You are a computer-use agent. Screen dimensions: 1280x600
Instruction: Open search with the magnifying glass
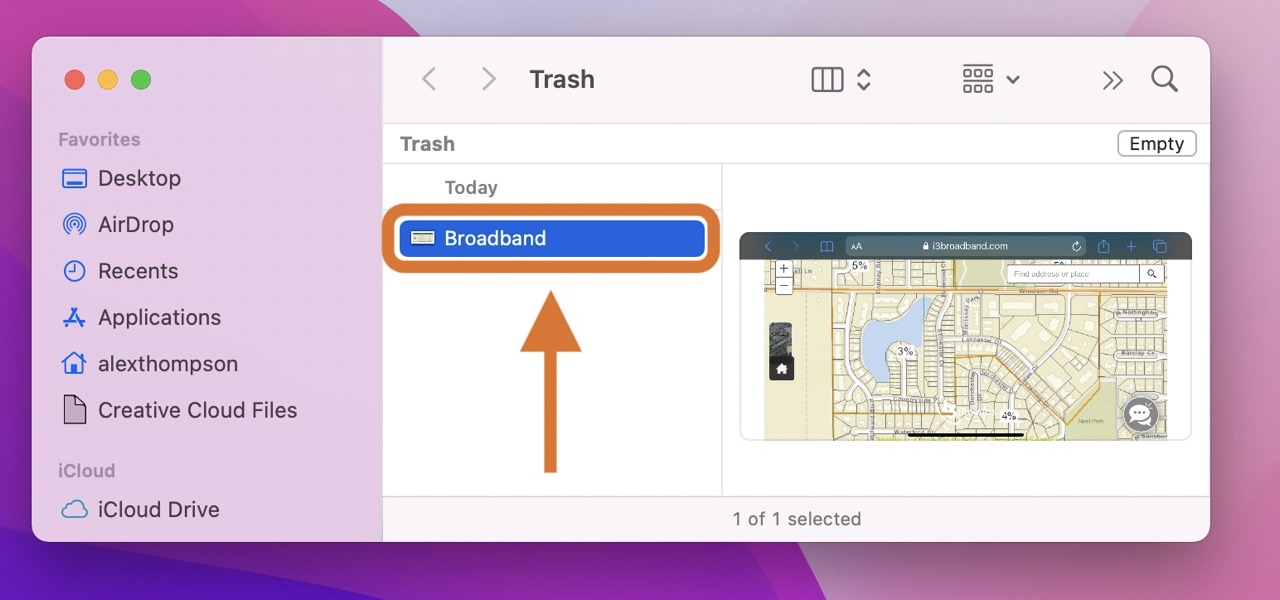click(1164, 79)
